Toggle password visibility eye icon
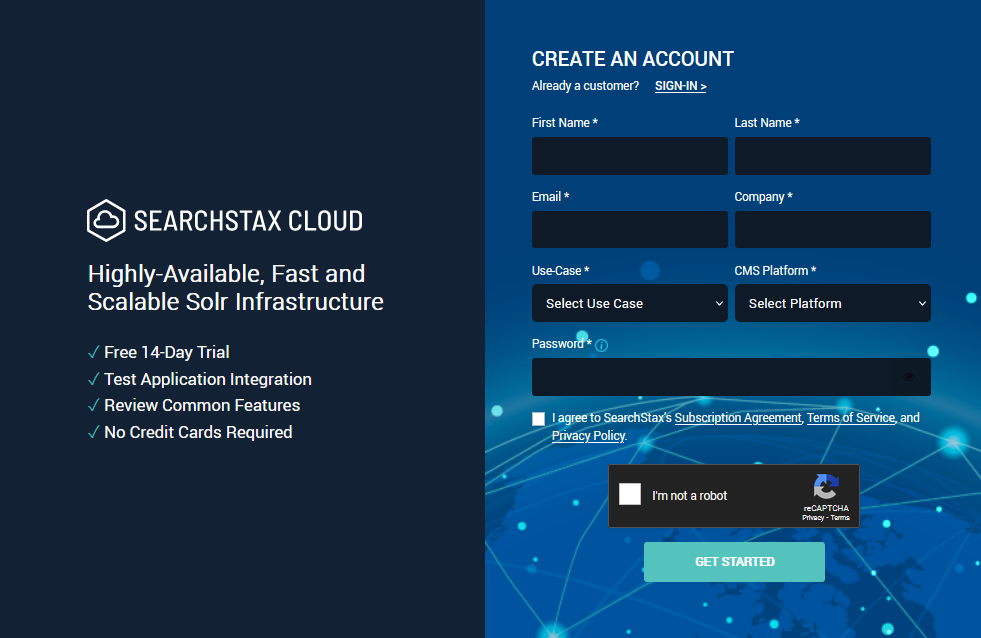The width and height of the screenshot is (981, 638). coord(908,377)
